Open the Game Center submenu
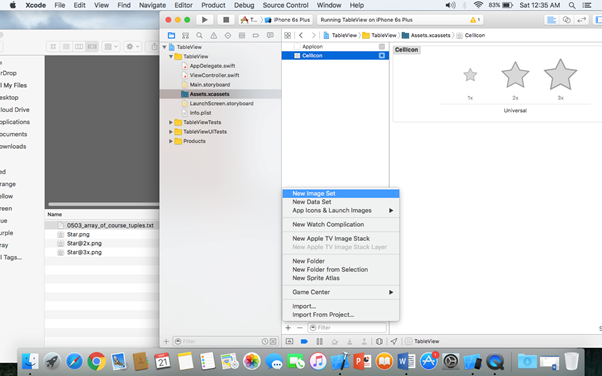The image size is (602, 376). click(341, 292)
